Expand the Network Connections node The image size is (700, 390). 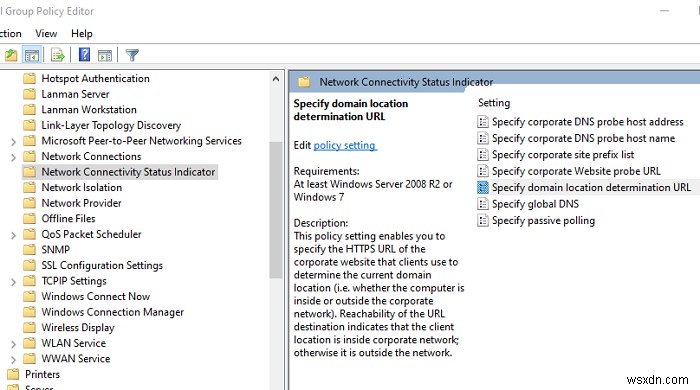(x=13, y=158)
